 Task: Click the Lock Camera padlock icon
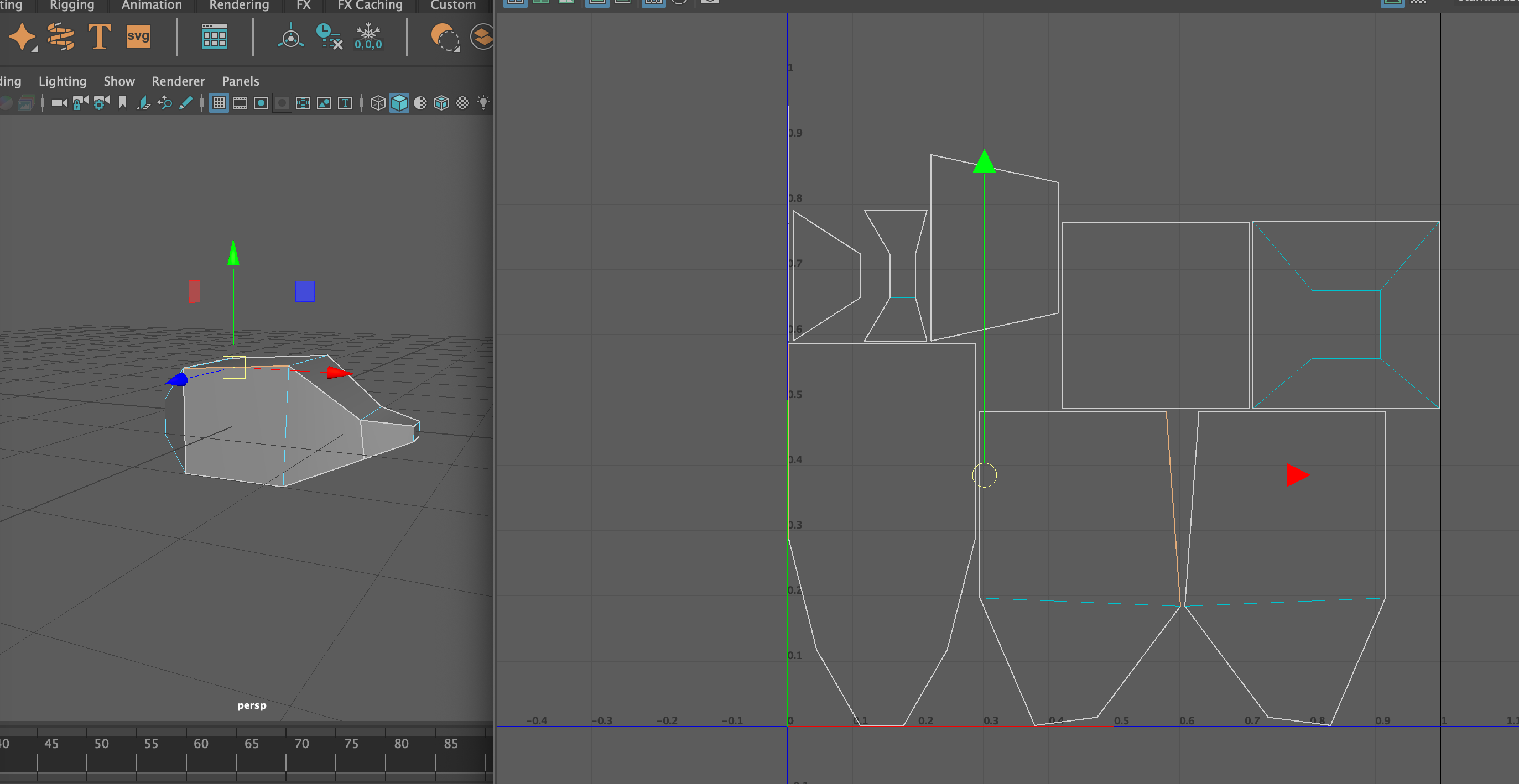pyautogui.click(x=80, y=103)
